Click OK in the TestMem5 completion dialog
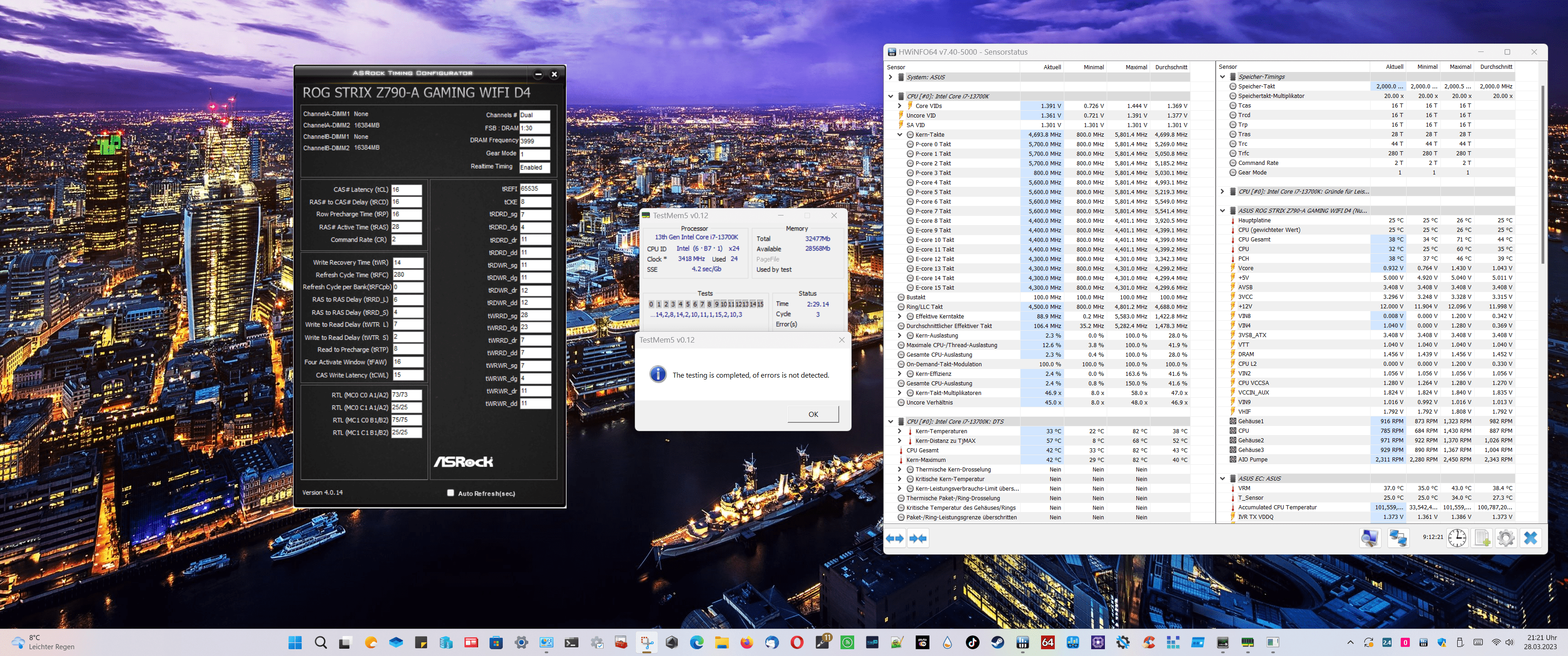 tap(813, 414)
